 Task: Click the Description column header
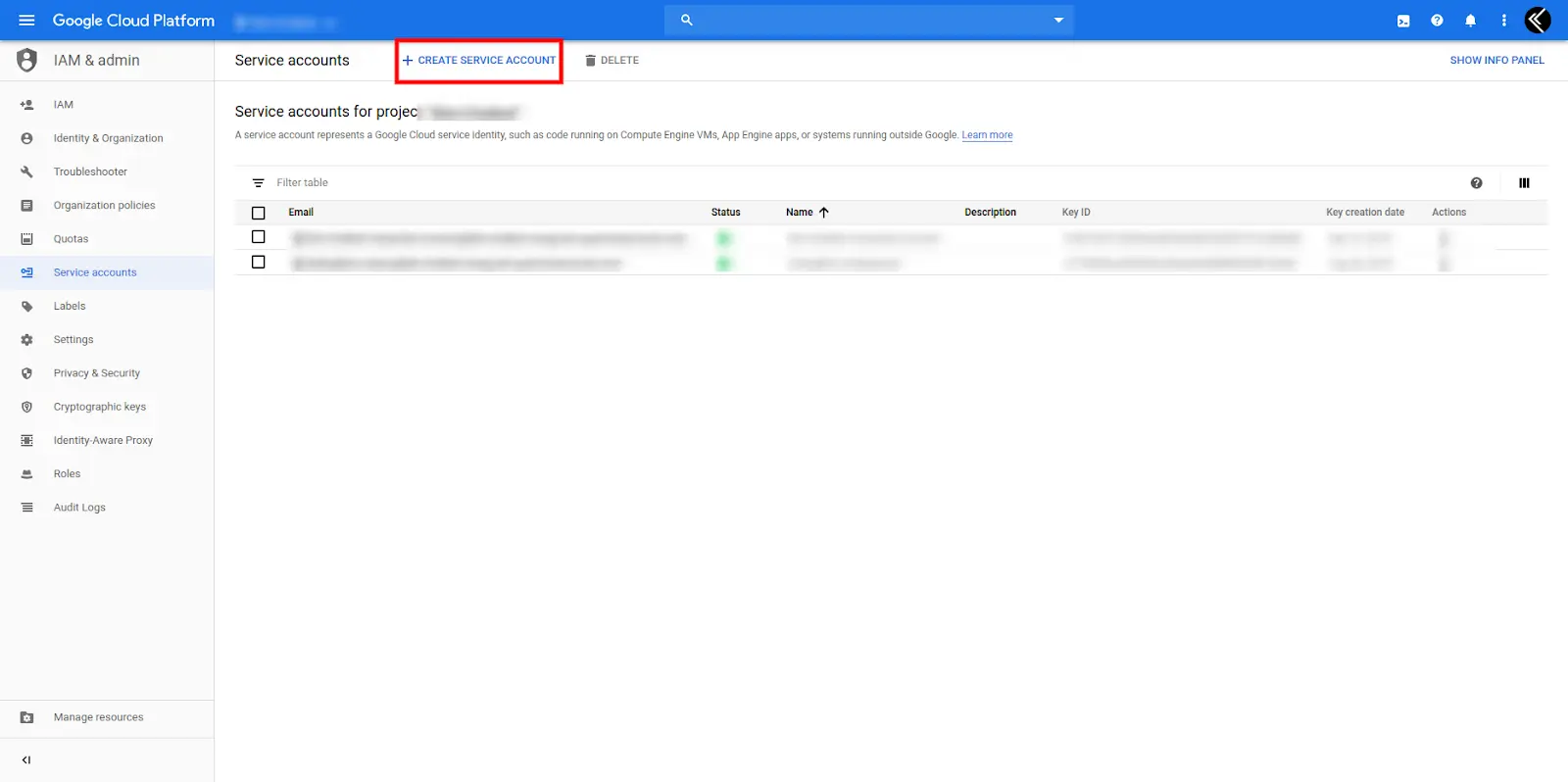[990, 213]
